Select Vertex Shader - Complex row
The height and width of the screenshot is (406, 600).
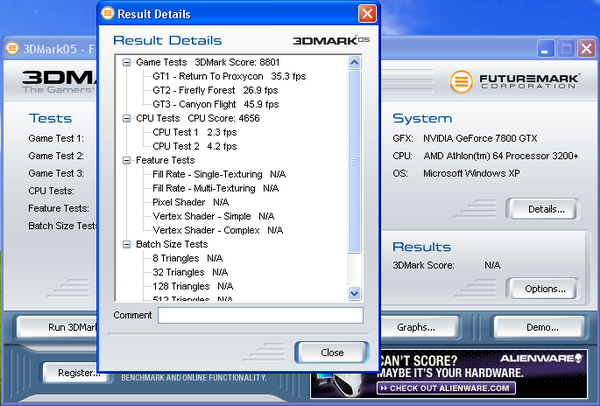point(218,230)
